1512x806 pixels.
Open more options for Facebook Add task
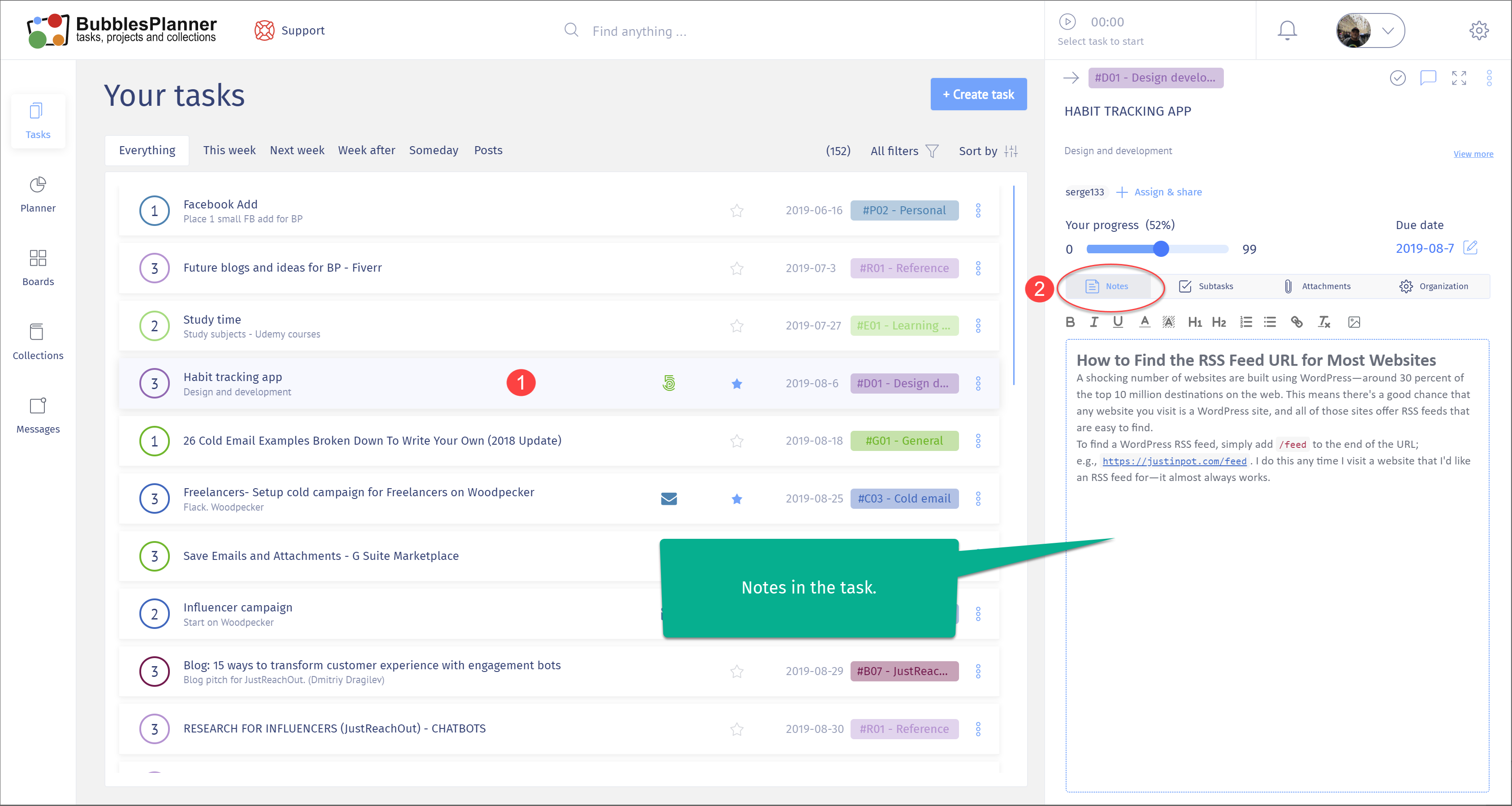pos(977,210)
